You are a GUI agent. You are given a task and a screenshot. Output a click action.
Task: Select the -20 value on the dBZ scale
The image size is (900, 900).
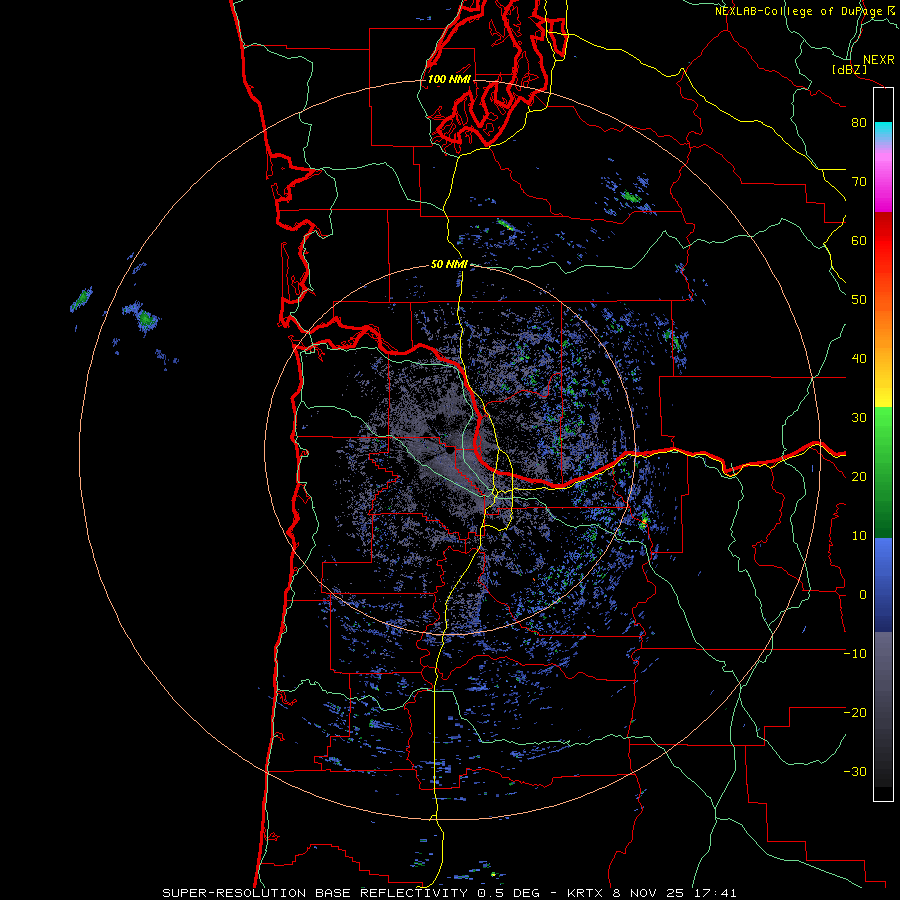[x=855, y=713]
